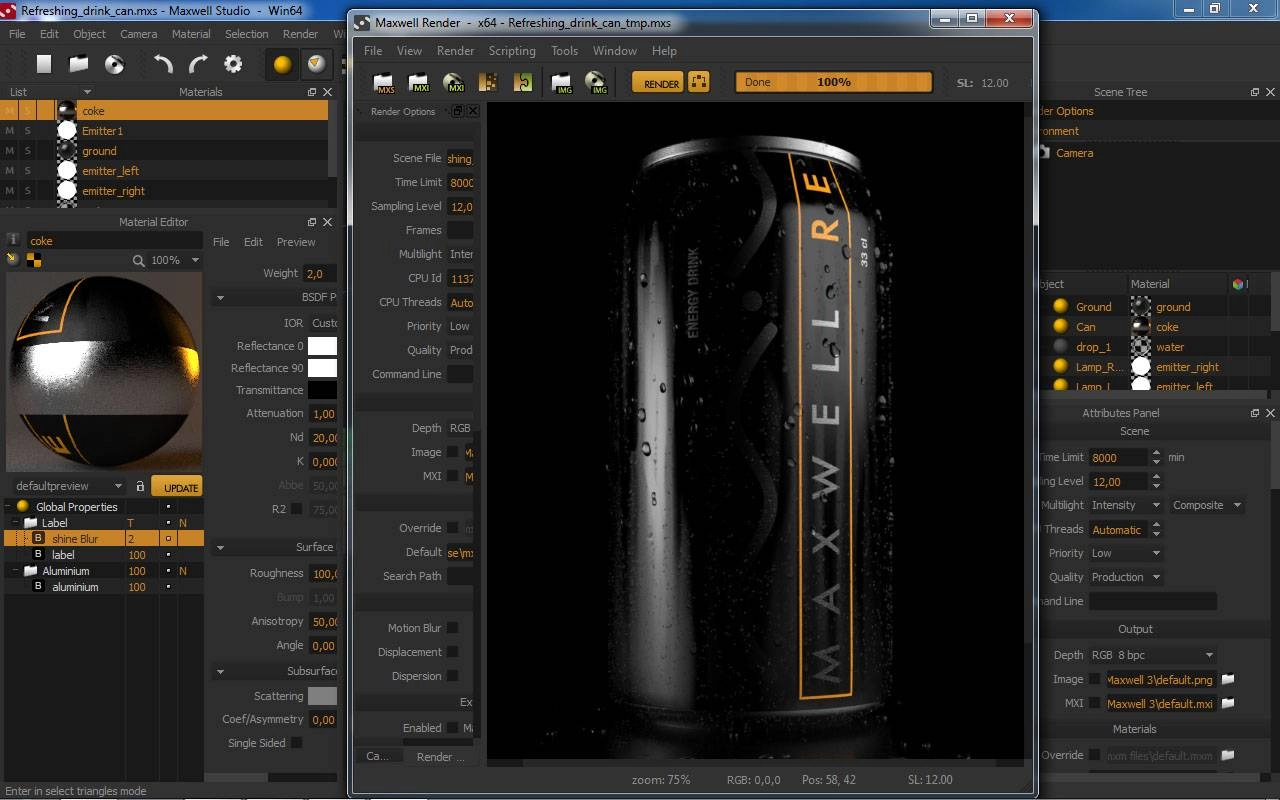Redo action in Maxwell Studio toolbar
This screenshot has width=1280, height=800.
[198, 64]
